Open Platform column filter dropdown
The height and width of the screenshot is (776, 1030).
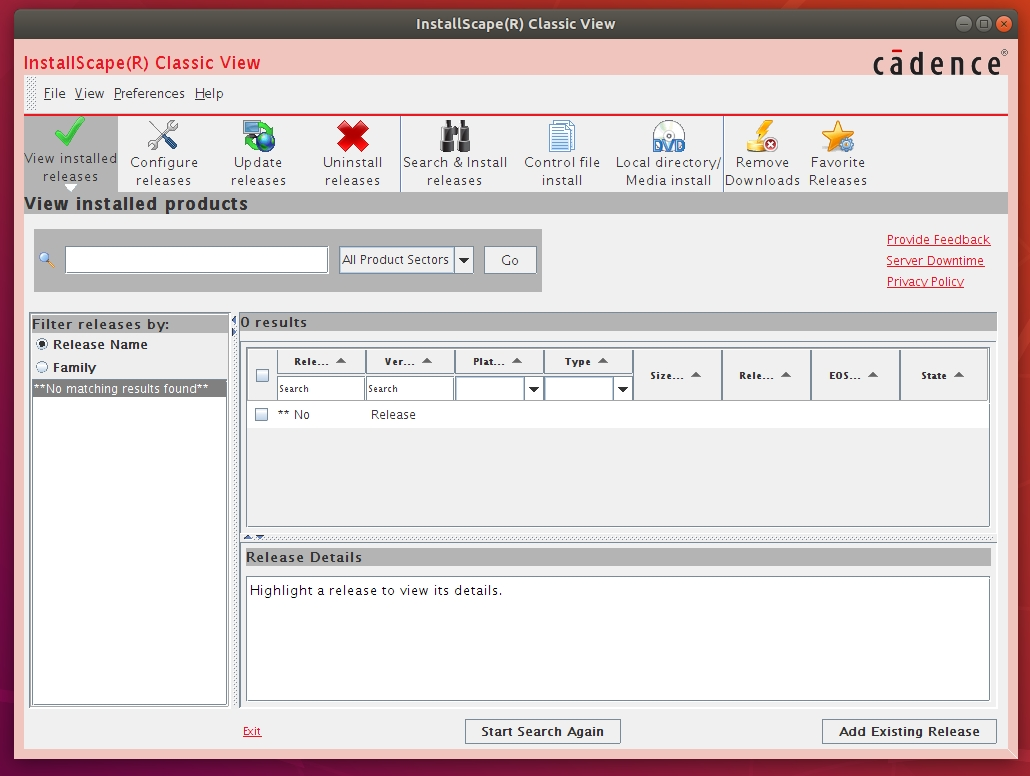click(x=533, y=389)
